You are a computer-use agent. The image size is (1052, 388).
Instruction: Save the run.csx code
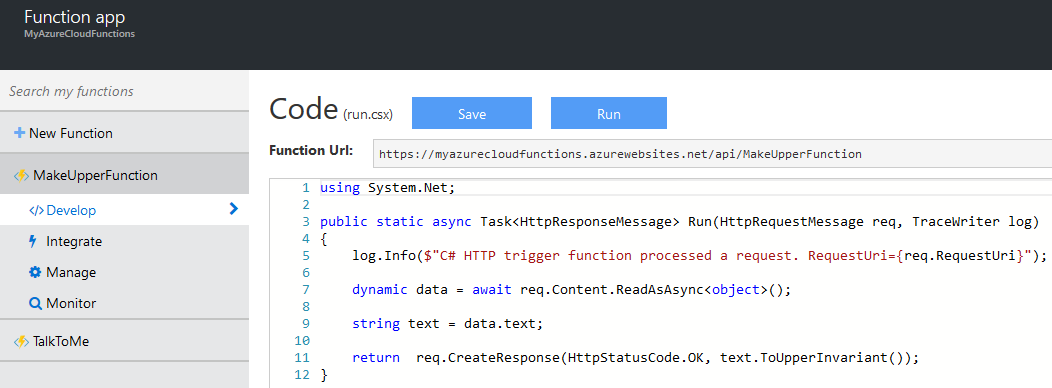(x=472, y=113)
